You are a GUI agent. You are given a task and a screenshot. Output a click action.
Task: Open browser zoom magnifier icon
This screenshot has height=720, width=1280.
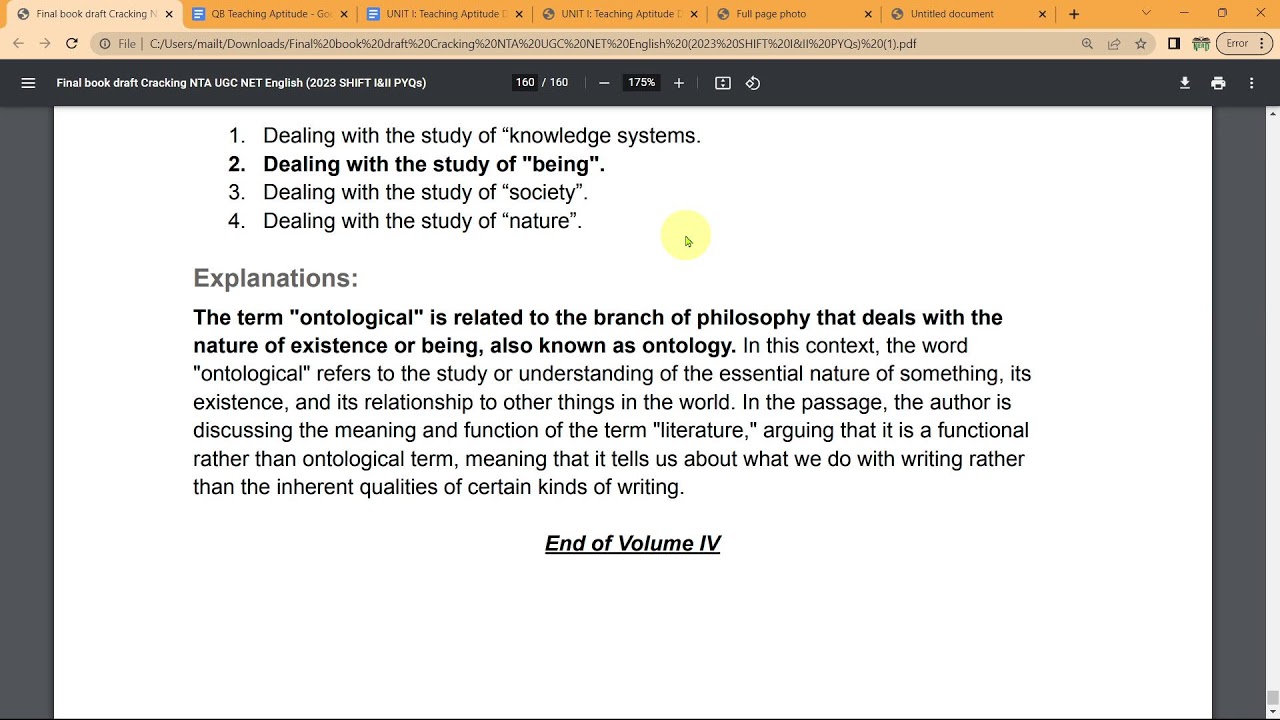coord(1087,44)
